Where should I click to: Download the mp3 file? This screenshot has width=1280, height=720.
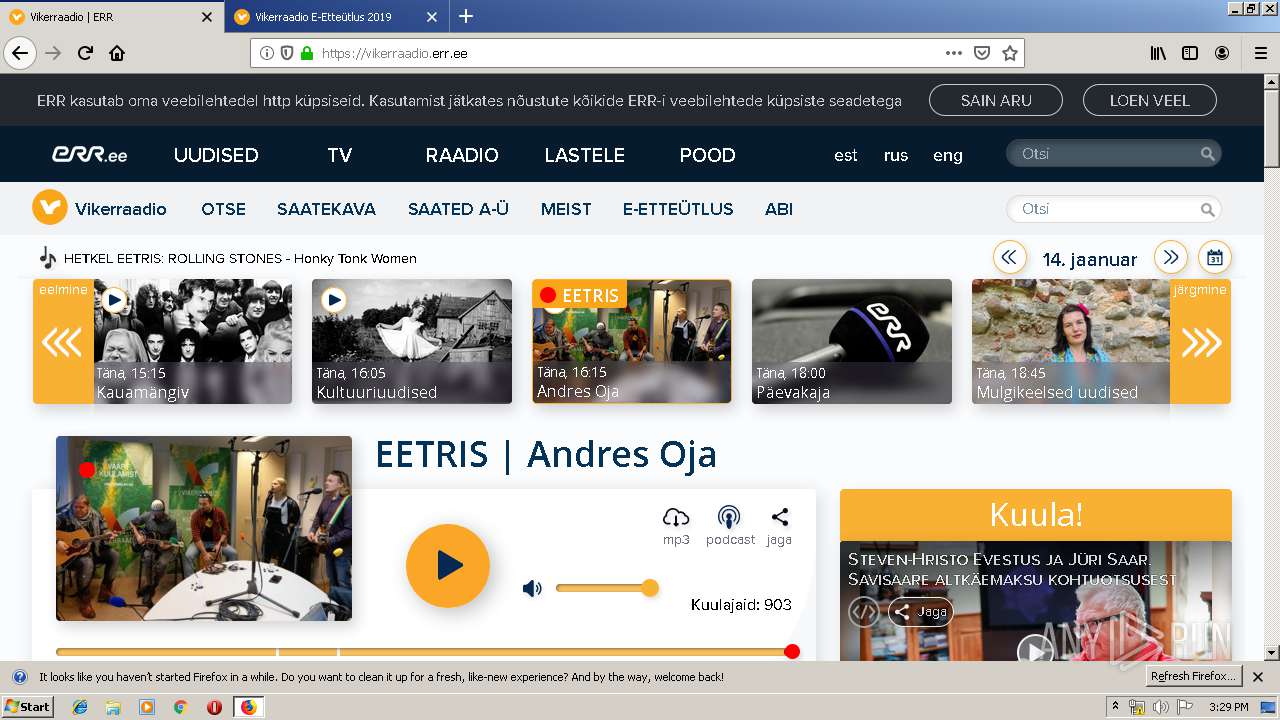click(676, 526)
